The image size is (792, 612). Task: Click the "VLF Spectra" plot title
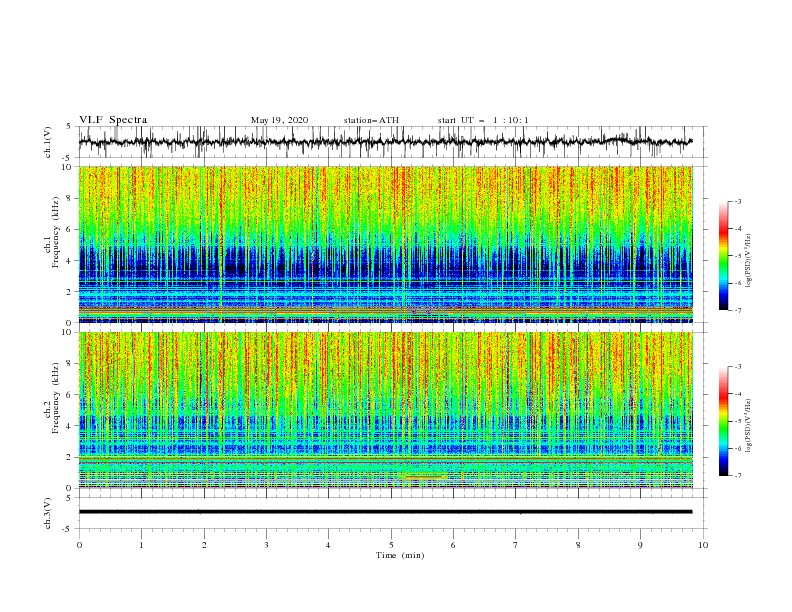click(x=113, y=120)
